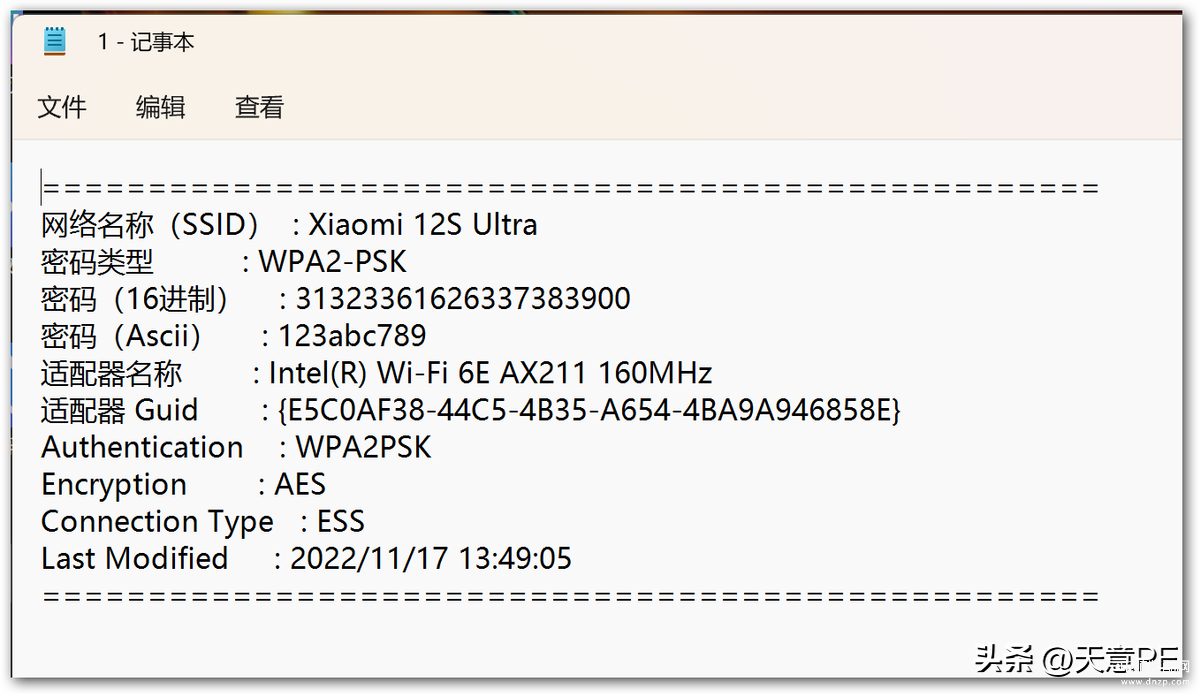Open the 编辑 (Edit) menu
This screenshot has height=695, width=1200.
click(x=161, y=107)
